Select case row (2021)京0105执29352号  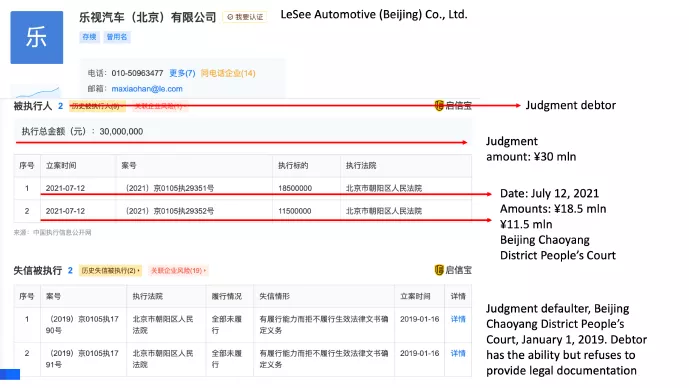coord(243,211)
